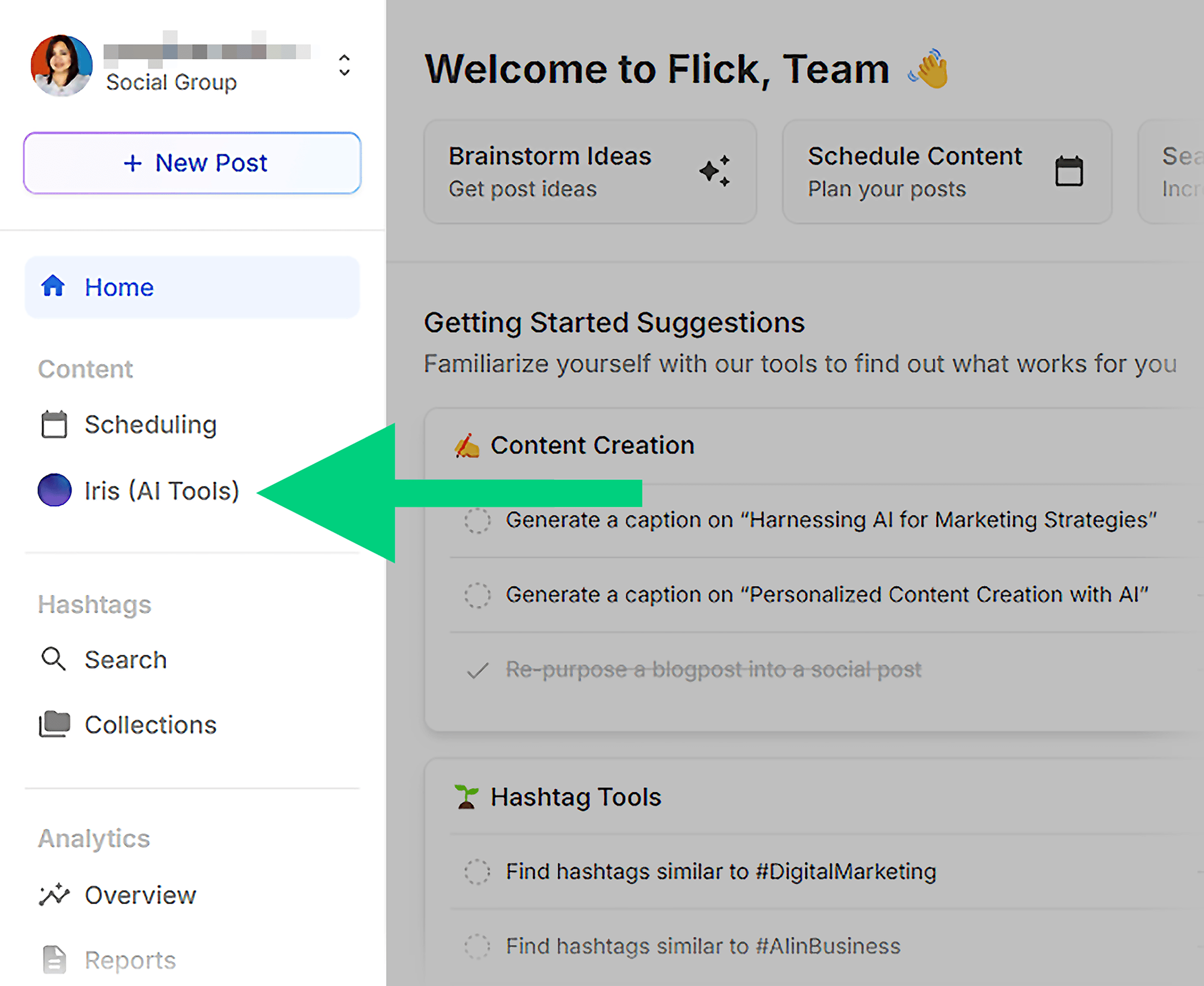Click the Collections folder icon
Viewport: 1204px width, 986px height.
54,724
